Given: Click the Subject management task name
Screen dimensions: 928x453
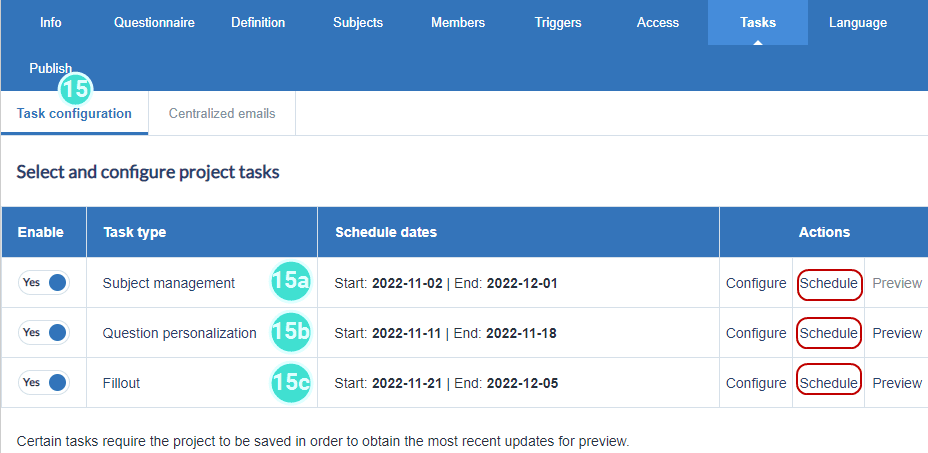Looking at the screenshot, I should click(x=169, y=283).
